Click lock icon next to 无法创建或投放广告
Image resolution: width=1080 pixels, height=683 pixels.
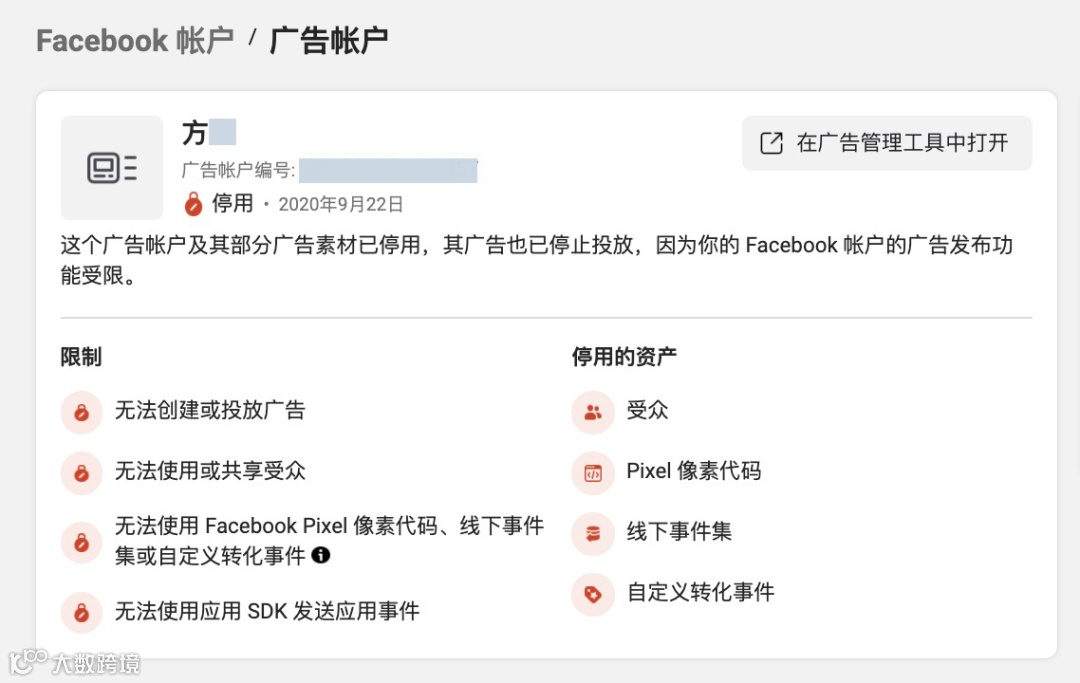[81, 412]
